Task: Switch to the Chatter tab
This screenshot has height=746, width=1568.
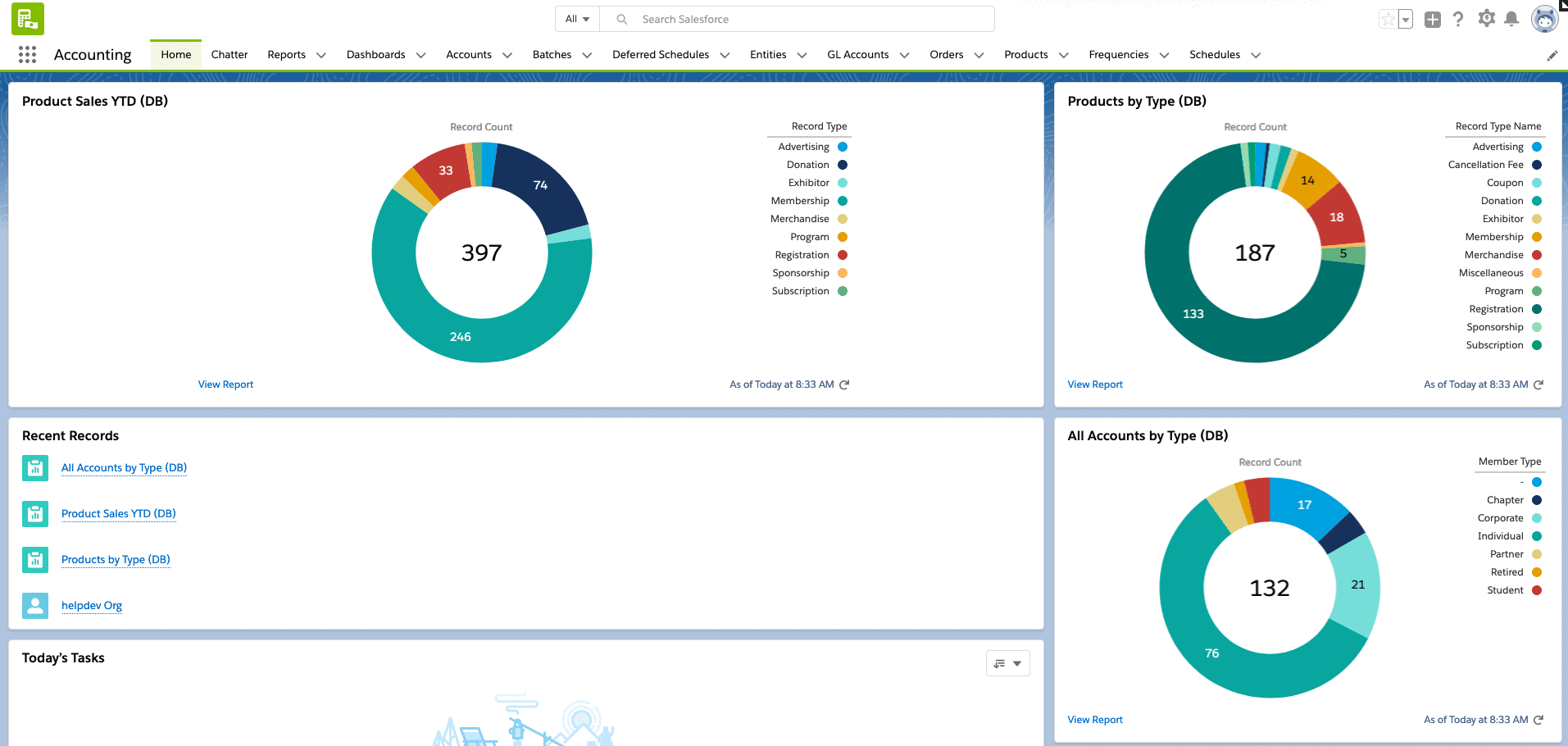Action: (x=229, y=55)
